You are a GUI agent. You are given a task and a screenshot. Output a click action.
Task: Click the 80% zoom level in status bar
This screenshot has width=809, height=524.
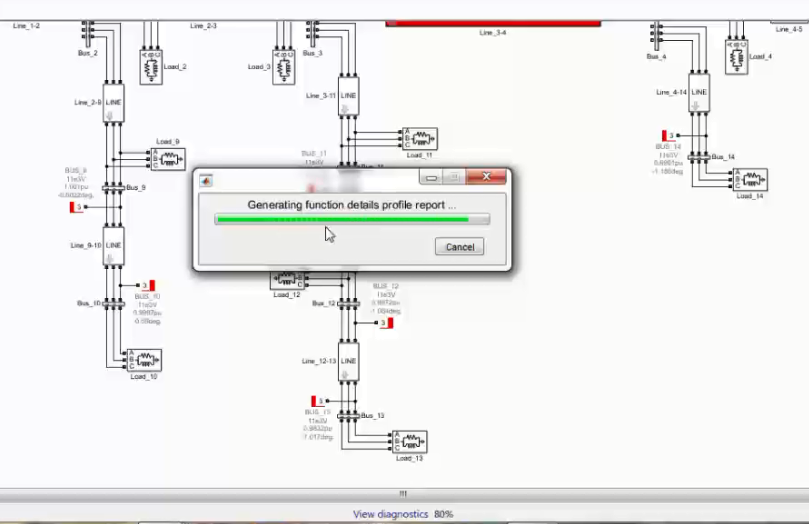(443, 514)
